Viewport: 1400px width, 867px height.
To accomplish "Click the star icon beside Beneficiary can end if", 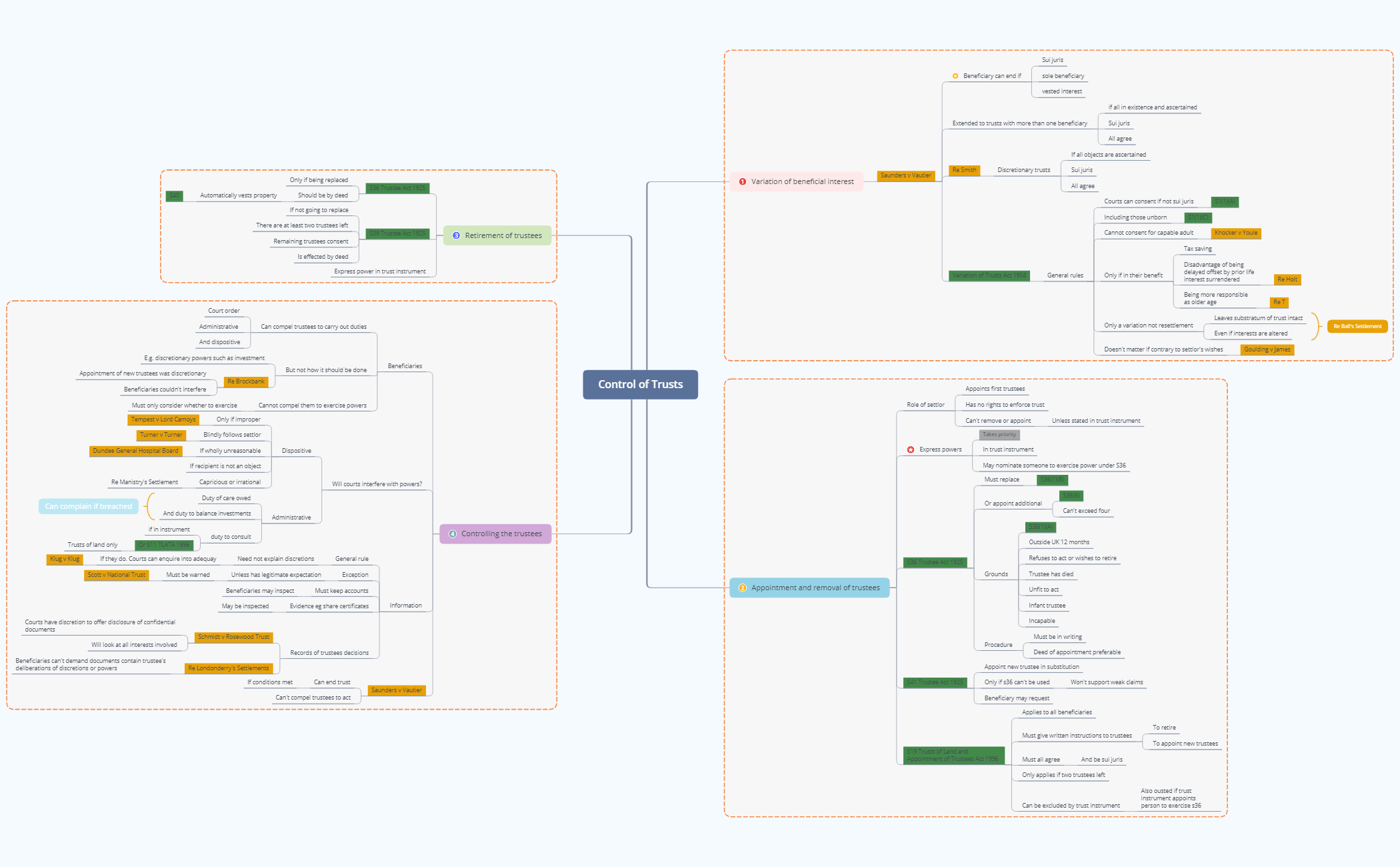I will pyautogui.click(x=955, y=76).
